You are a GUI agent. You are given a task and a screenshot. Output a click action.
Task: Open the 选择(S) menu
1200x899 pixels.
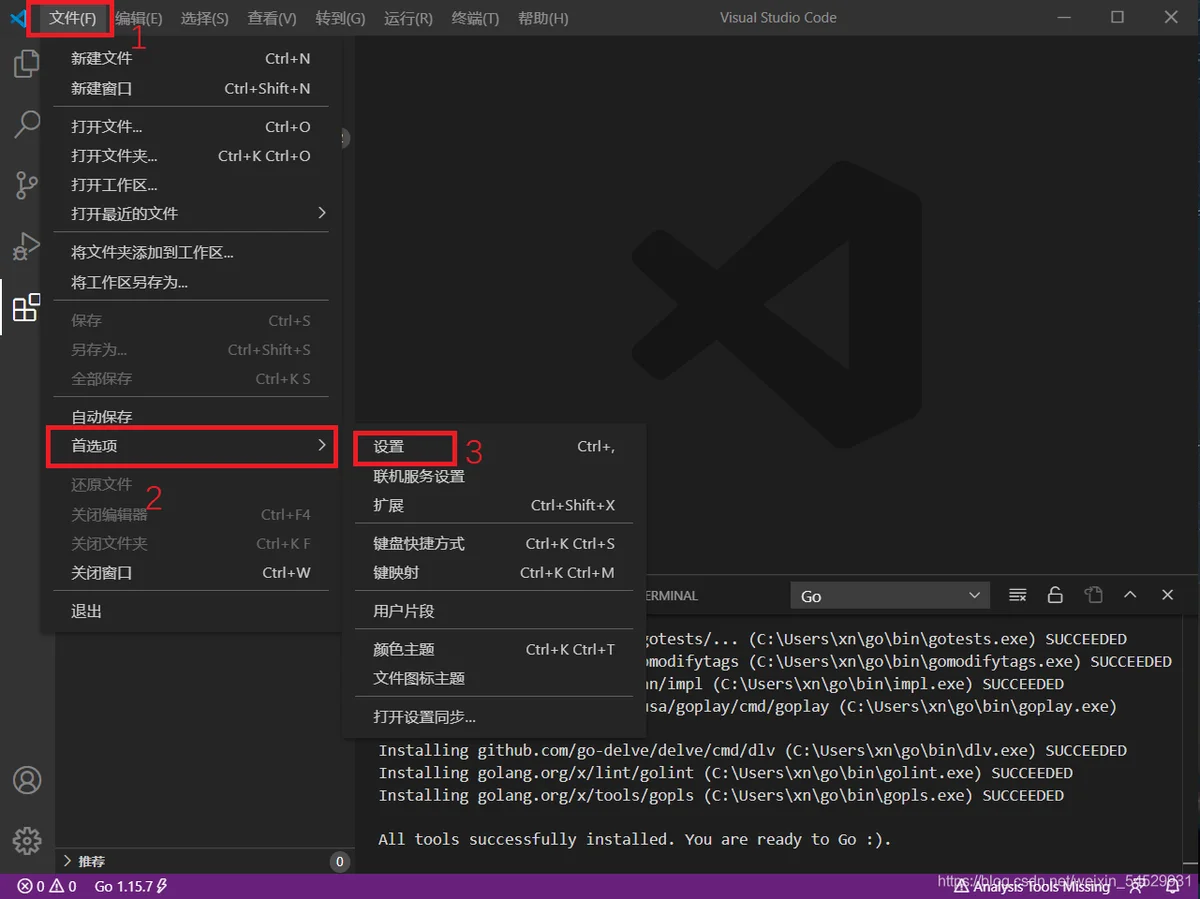tap(204, 18)
